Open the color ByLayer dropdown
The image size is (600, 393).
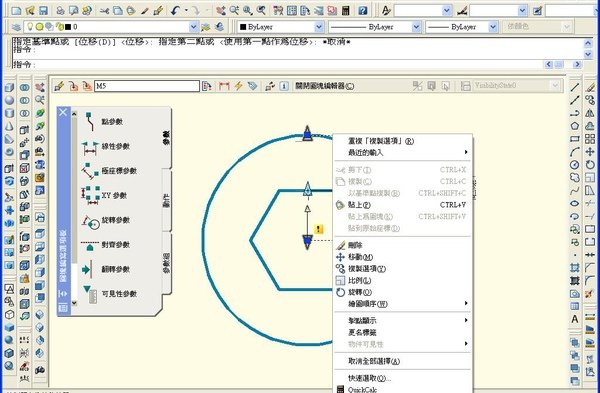[319, 27]
